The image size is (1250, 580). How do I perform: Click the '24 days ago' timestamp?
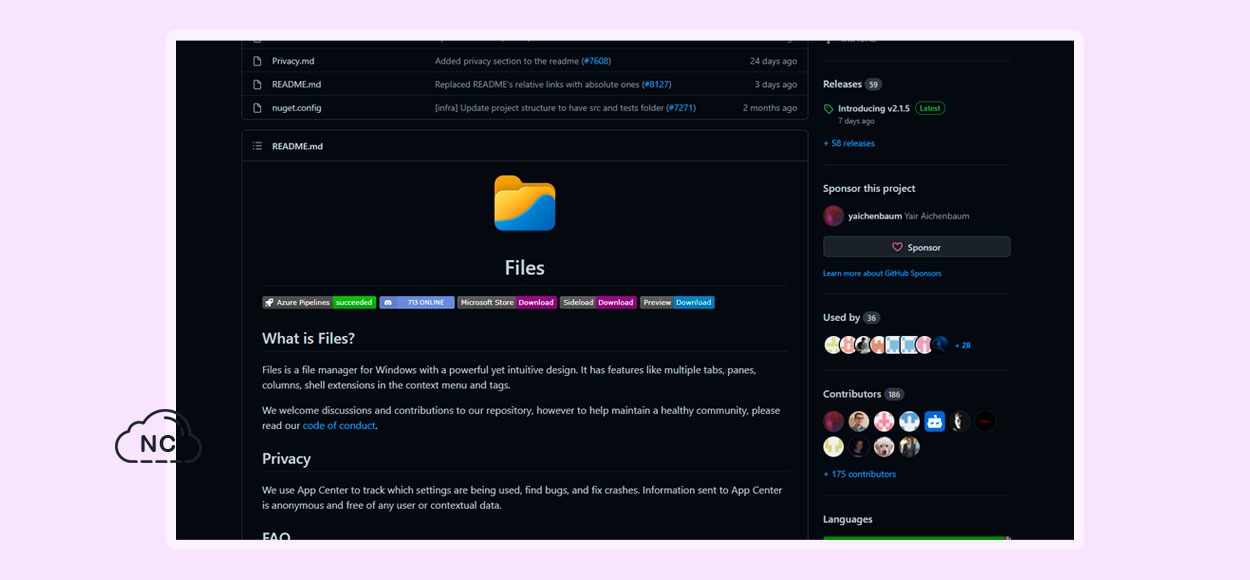pos(774,61)
